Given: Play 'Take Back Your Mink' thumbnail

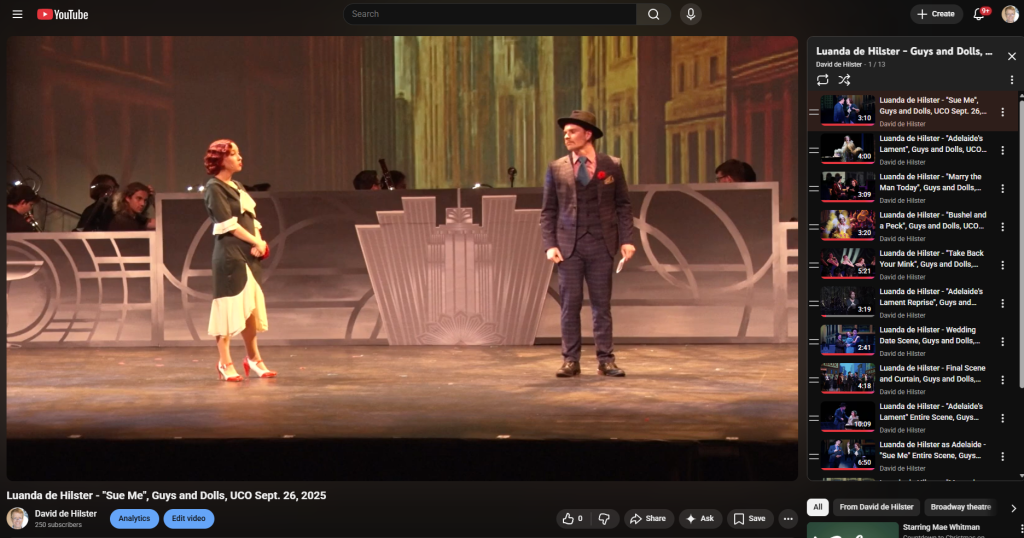Looking at the screenshot, I should [848, 263].
